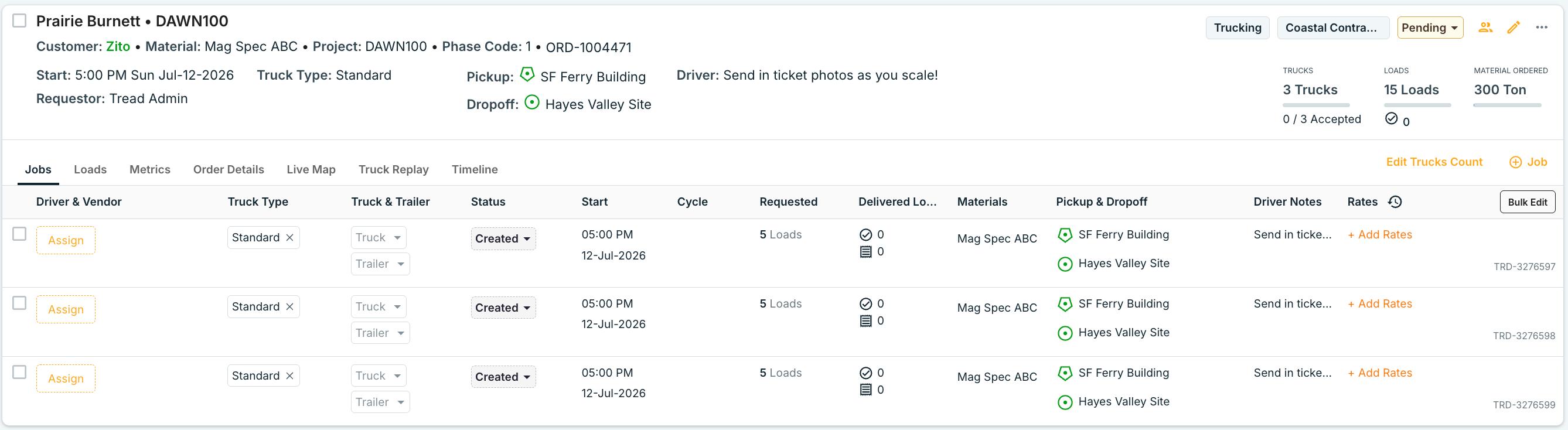Remove Standard truck type in first job row
The width and height of the screenshot is (1568, 430).
click(x=289, y=238)
